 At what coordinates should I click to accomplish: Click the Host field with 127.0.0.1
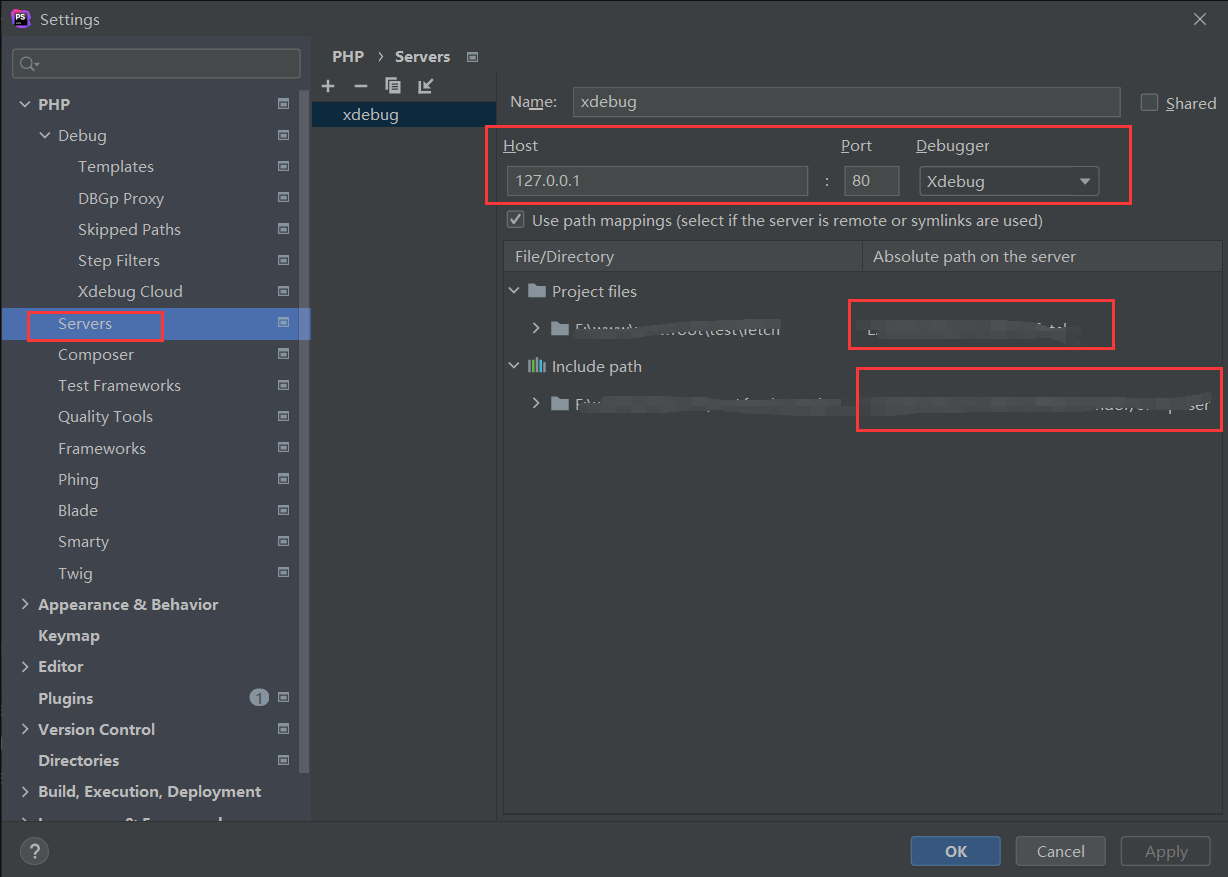[x=657, y=181]
